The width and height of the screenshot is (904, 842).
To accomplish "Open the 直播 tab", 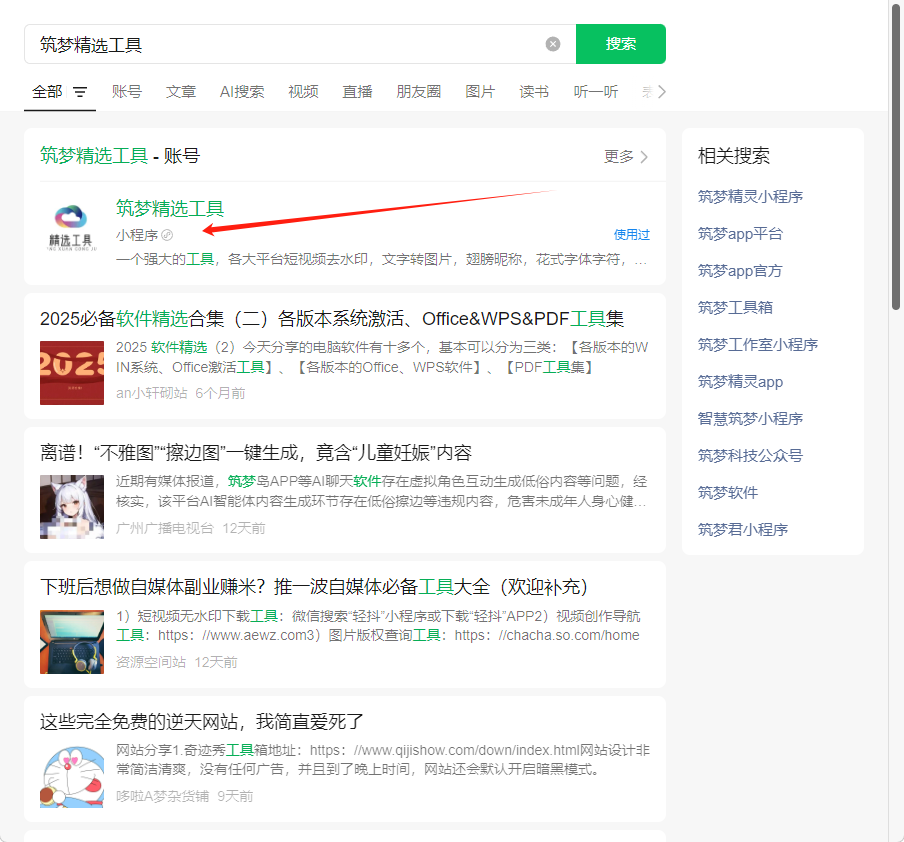I will [x=357, y=92].
